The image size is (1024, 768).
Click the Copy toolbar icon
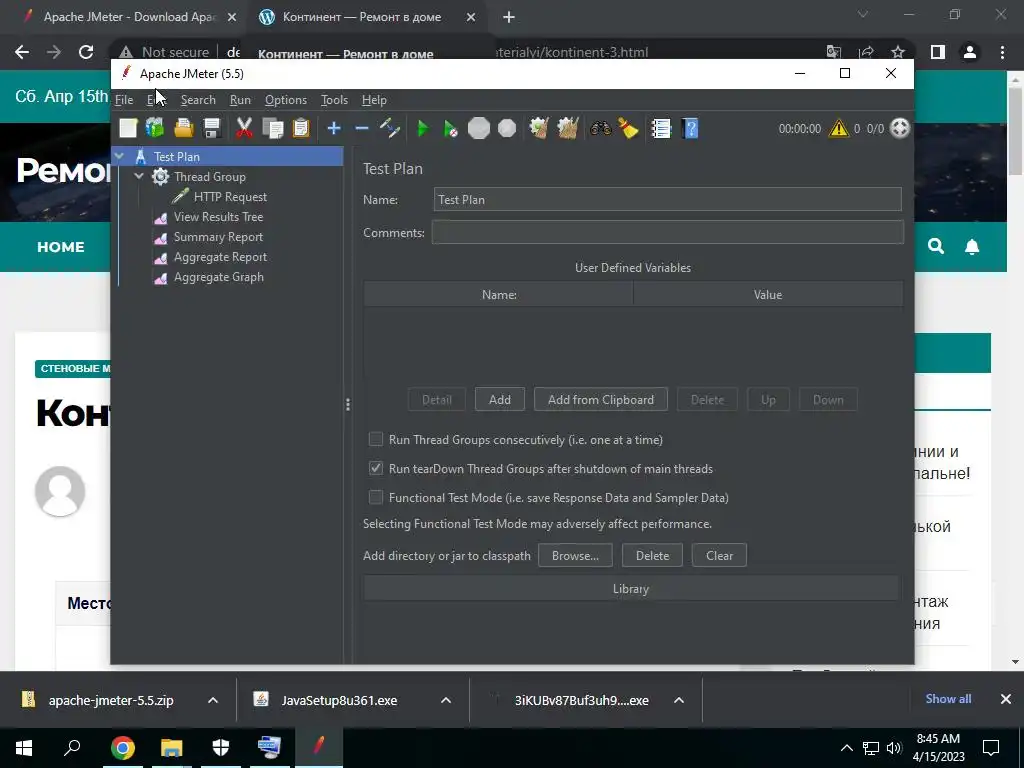tap(272, 128)
